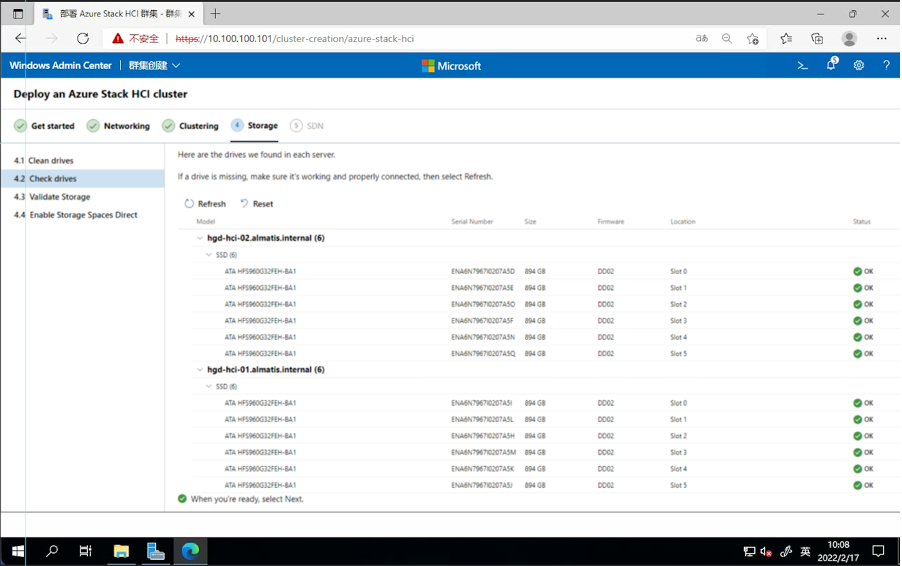Click Windows Admin Center title link
Viewport: 902px width, 566px height.
click(x=60, y=66)
